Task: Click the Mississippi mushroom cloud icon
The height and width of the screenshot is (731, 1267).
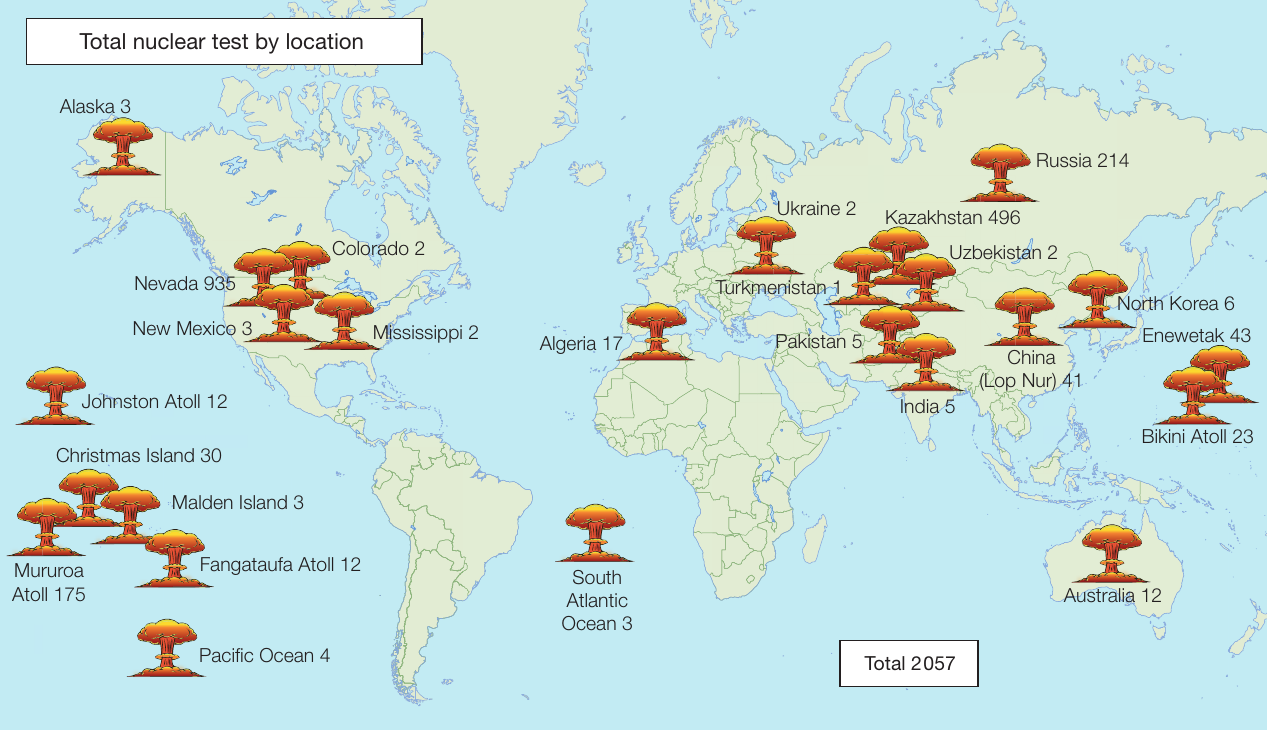Action: click(x=344, y=321)
